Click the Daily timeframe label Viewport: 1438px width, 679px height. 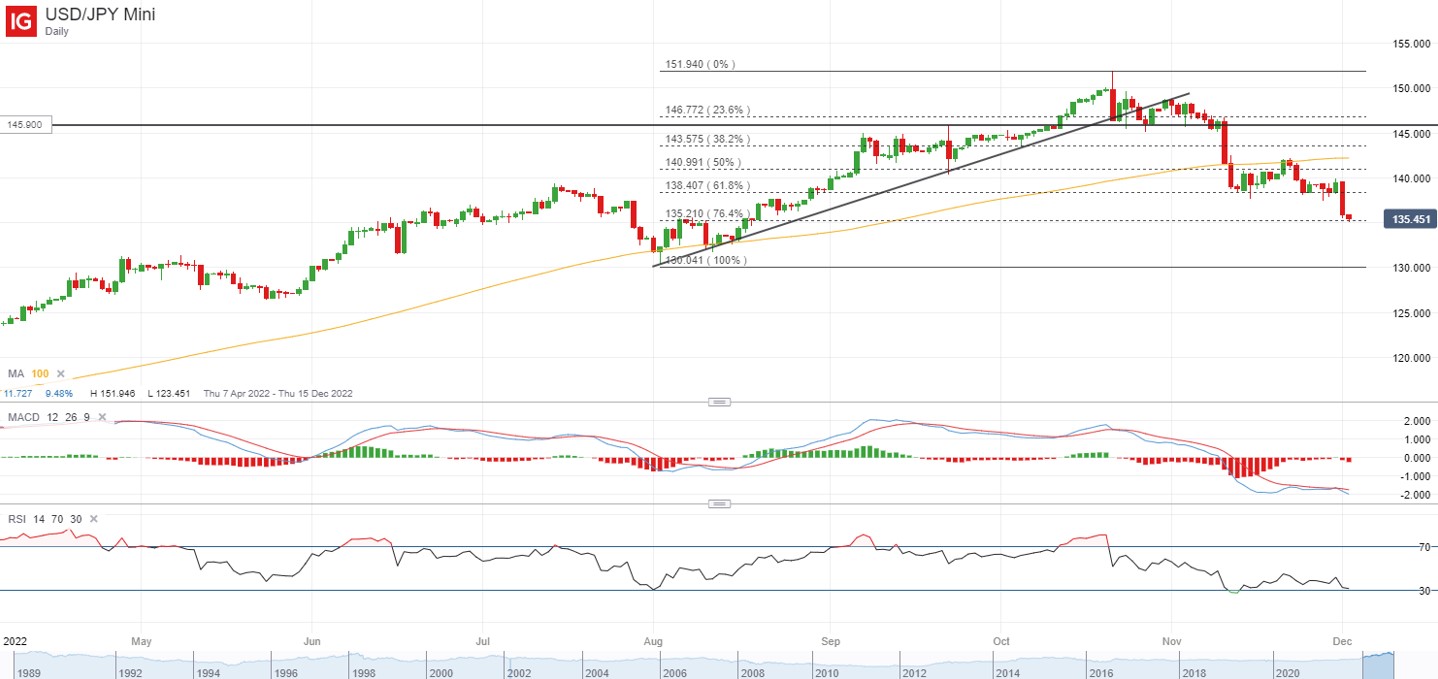click(59, 31)
